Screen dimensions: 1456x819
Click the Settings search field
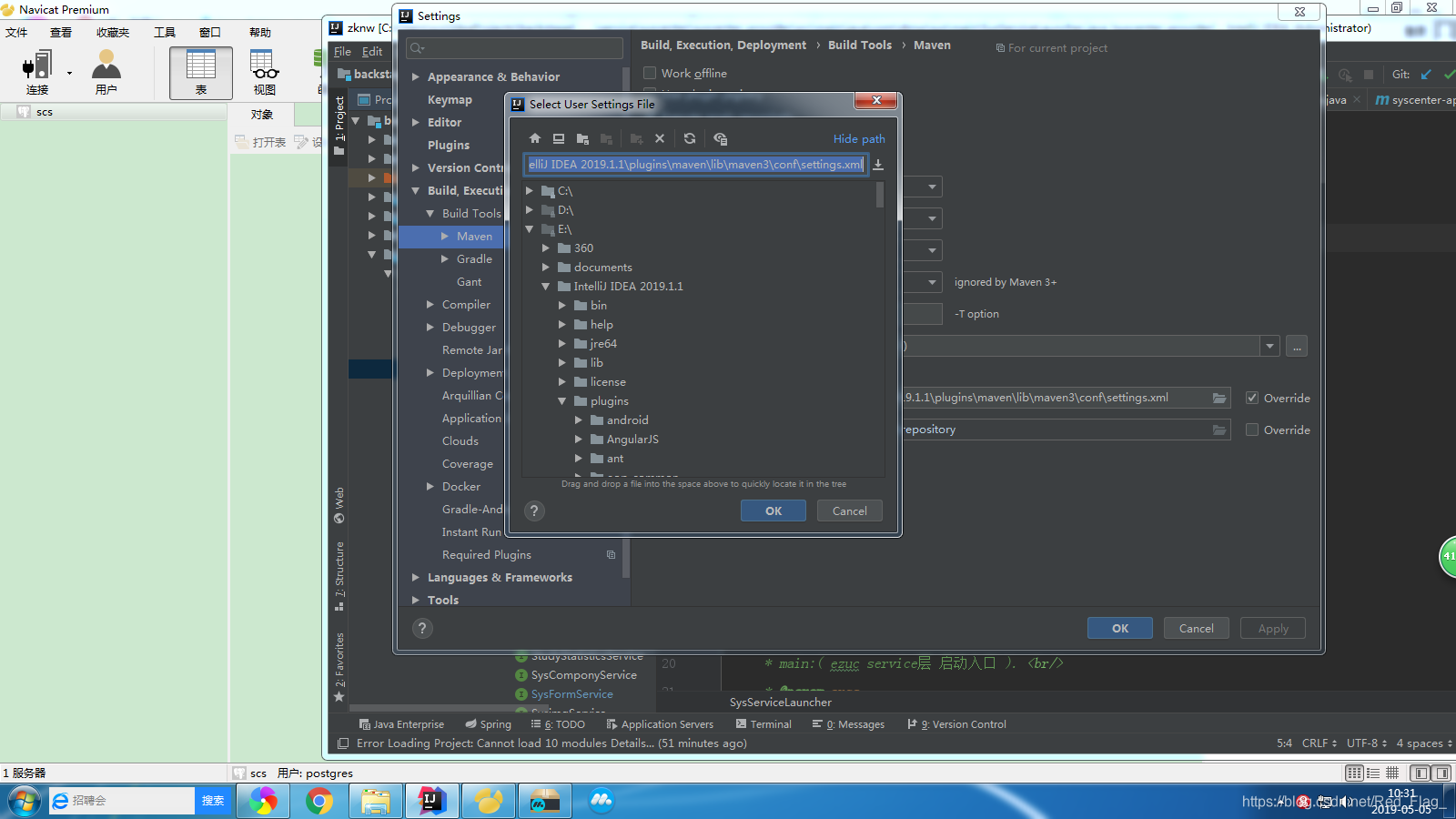click(515, 48)
